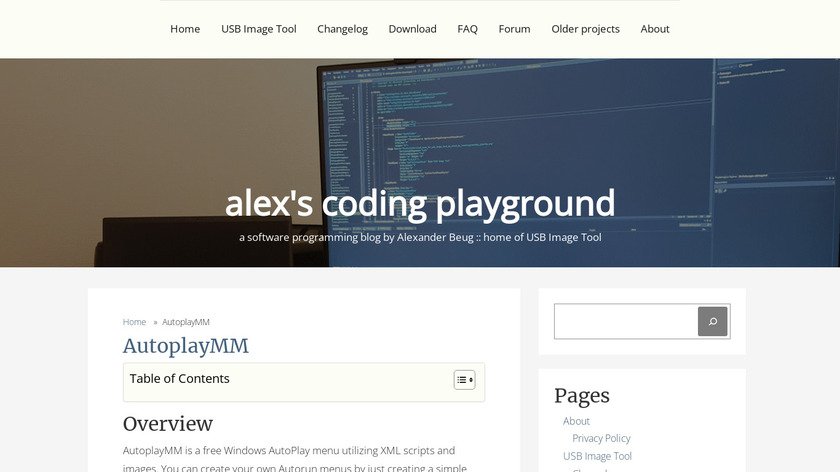Click the Home breadcrumb link

[134, 322]
